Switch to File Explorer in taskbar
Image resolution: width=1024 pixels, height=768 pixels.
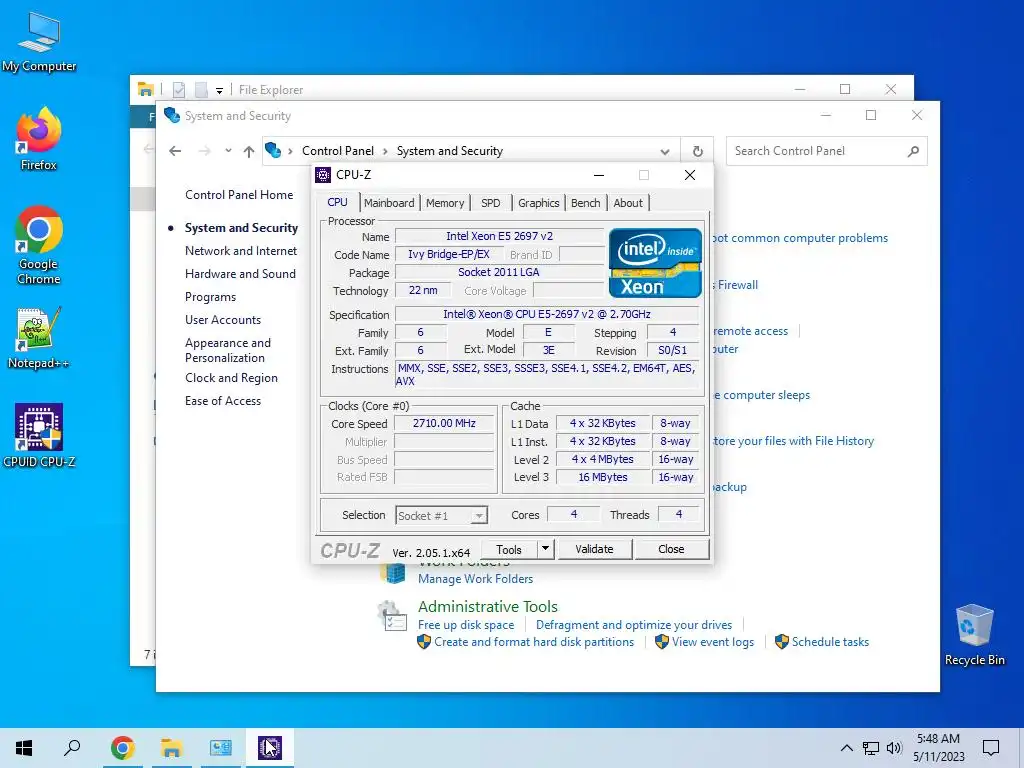click(172, 748)
